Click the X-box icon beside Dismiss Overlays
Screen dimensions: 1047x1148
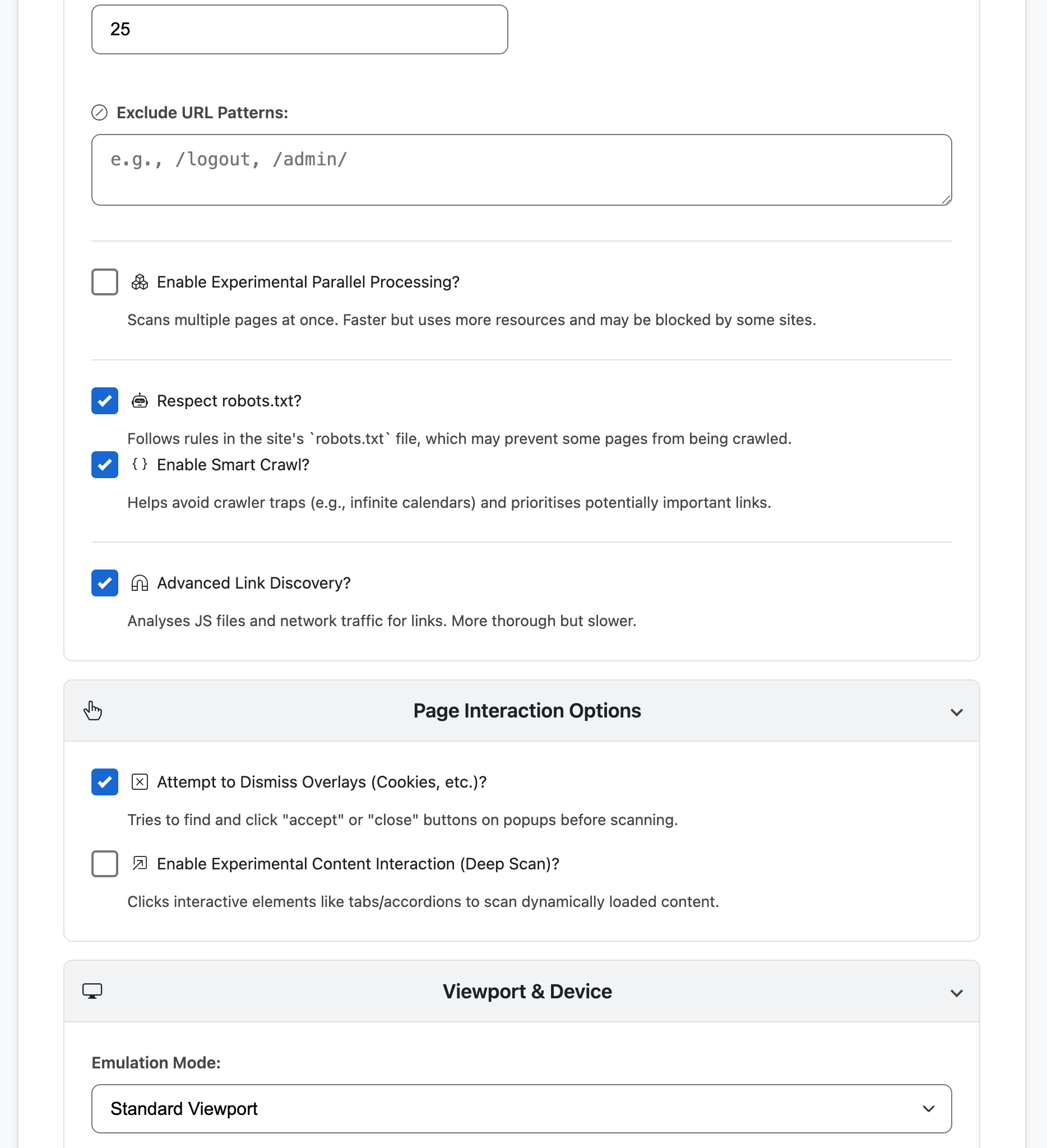[x=140, y=782]
